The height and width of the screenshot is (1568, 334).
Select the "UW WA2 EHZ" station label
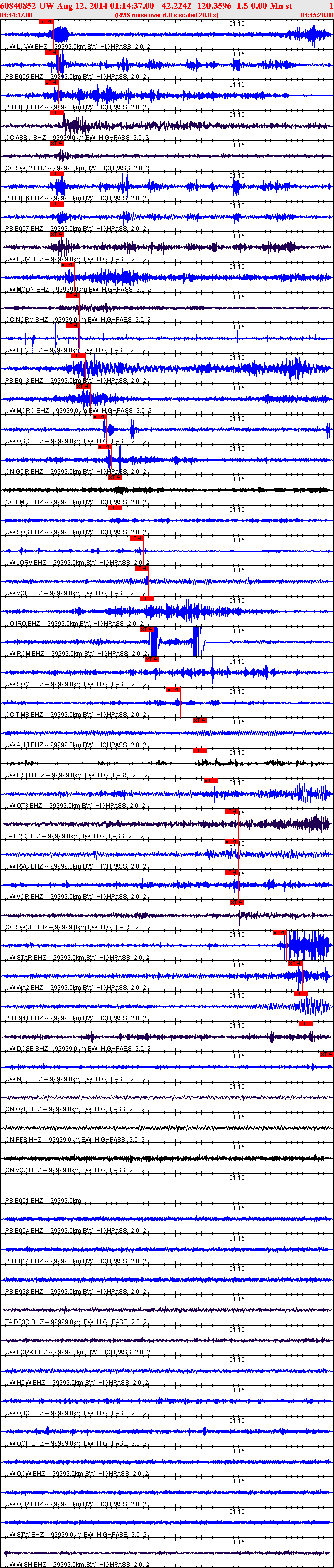(24, 989)
